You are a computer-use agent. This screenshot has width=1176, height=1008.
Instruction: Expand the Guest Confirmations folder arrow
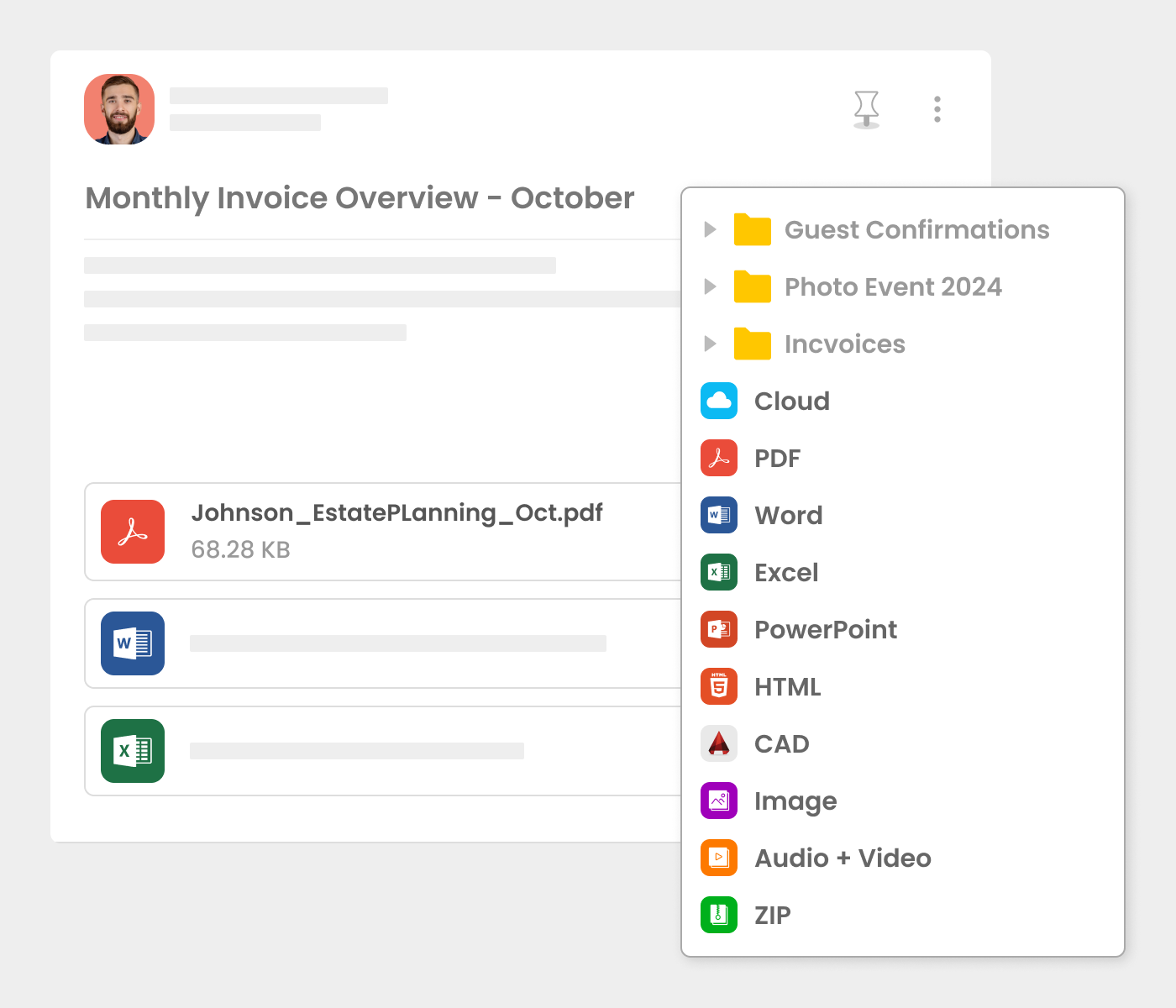tap(710, 229)
